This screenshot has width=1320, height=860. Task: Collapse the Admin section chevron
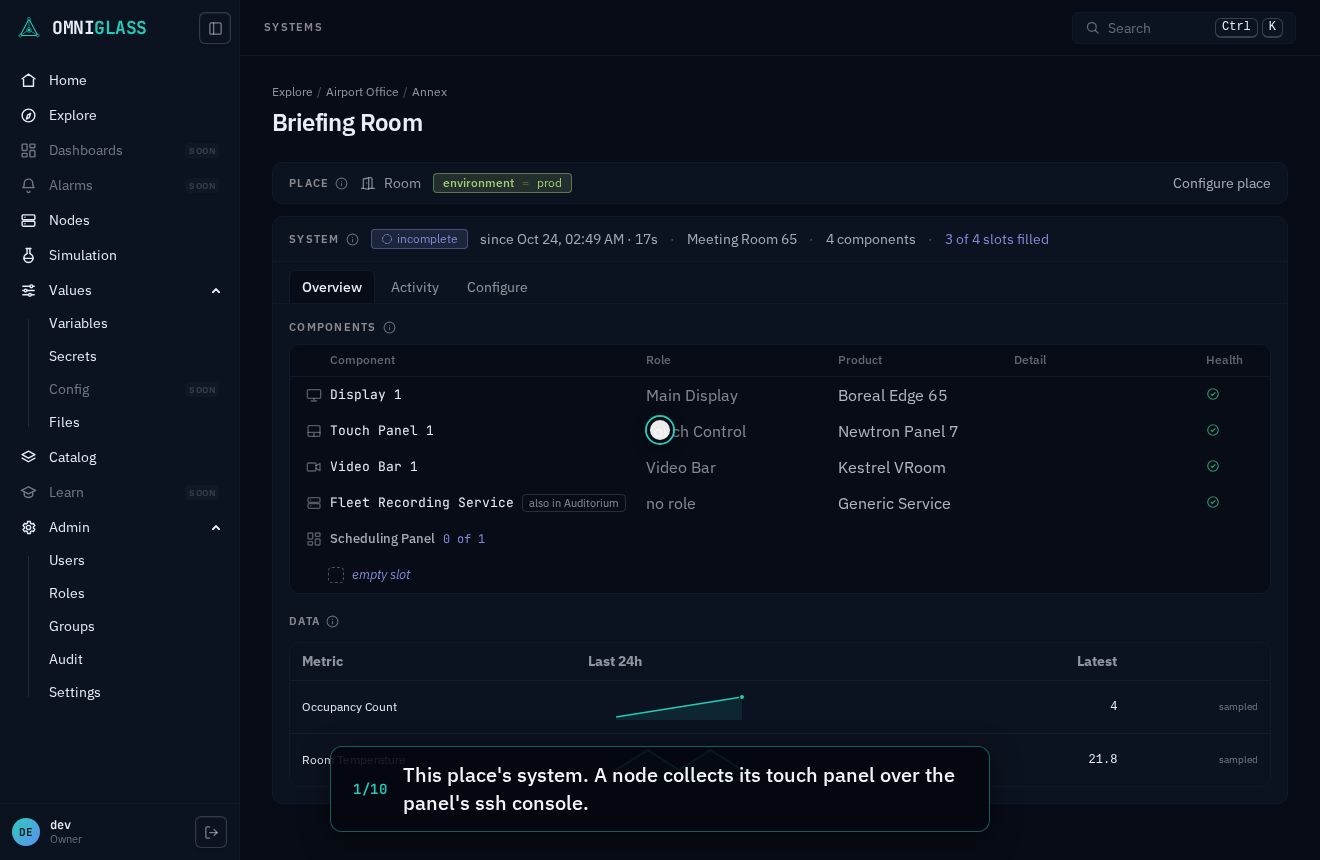coord(216,528)
